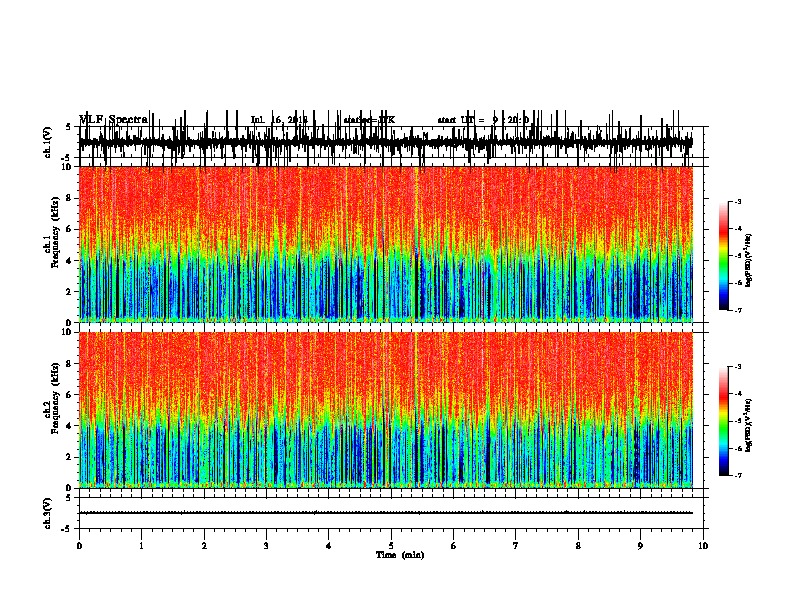This screenshot has width=792, height=612.
Task: Click the '4' kHz tick of ch.1 spectrogram
Action: (x=69, y=261)
